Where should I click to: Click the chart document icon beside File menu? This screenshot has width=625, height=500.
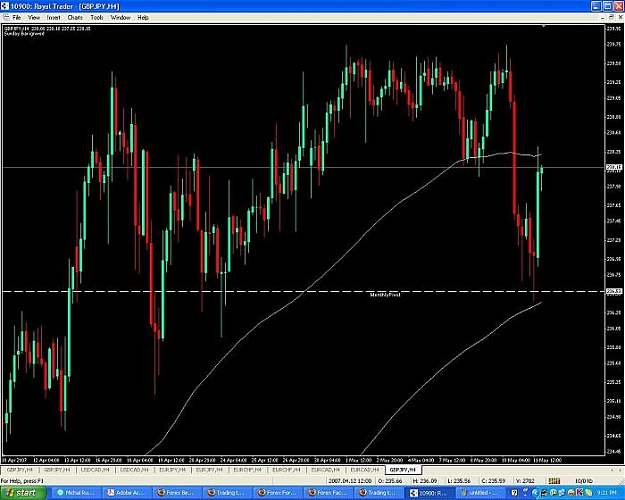coord(6,18)
